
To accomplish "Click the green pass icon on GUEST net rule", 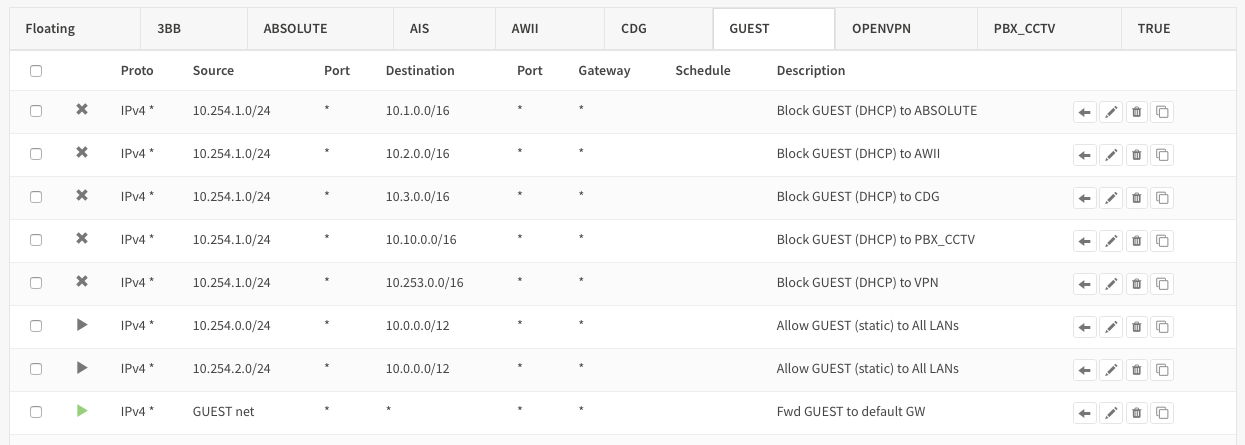I will (82, 411).
